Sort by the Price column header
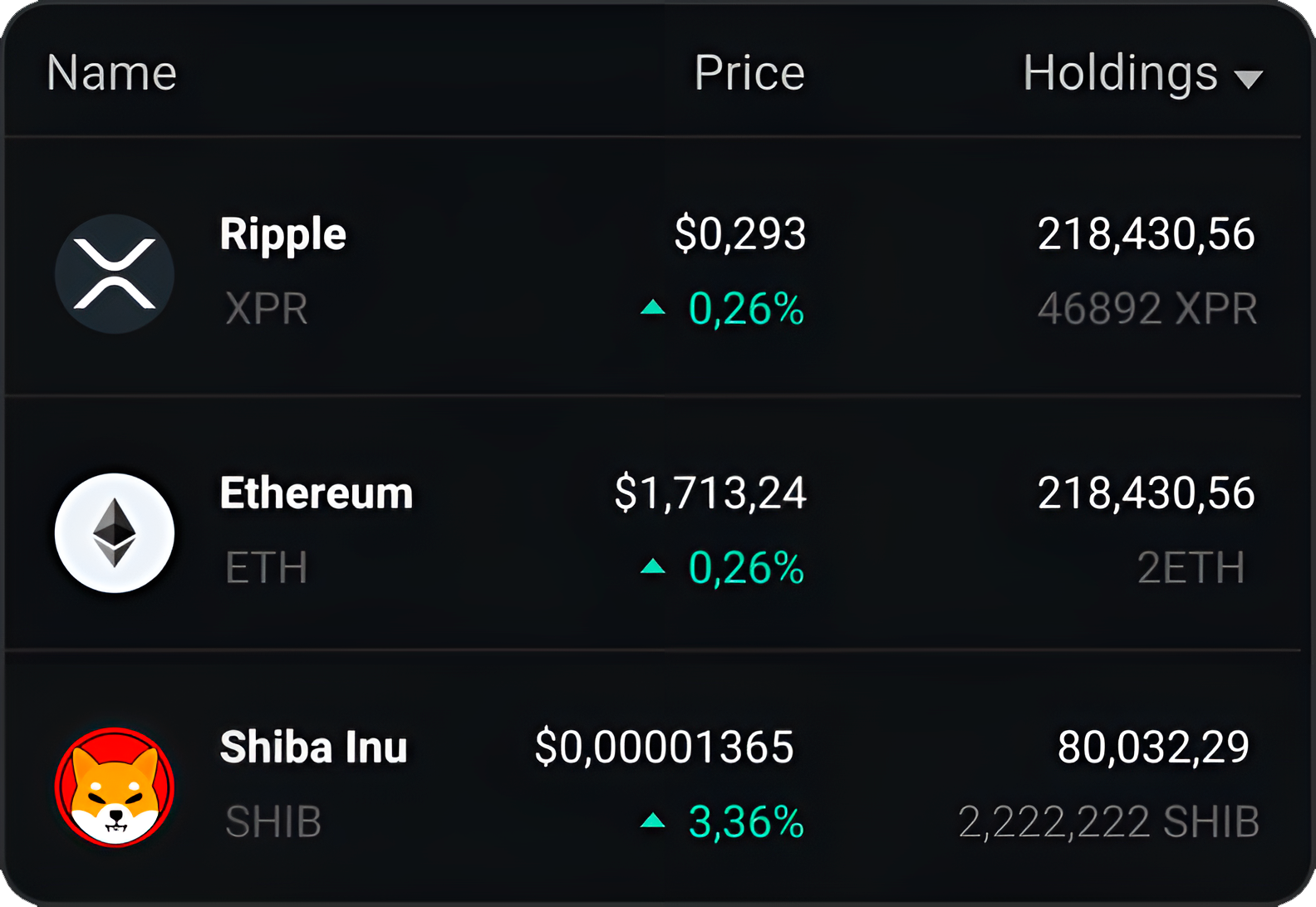 749,73
